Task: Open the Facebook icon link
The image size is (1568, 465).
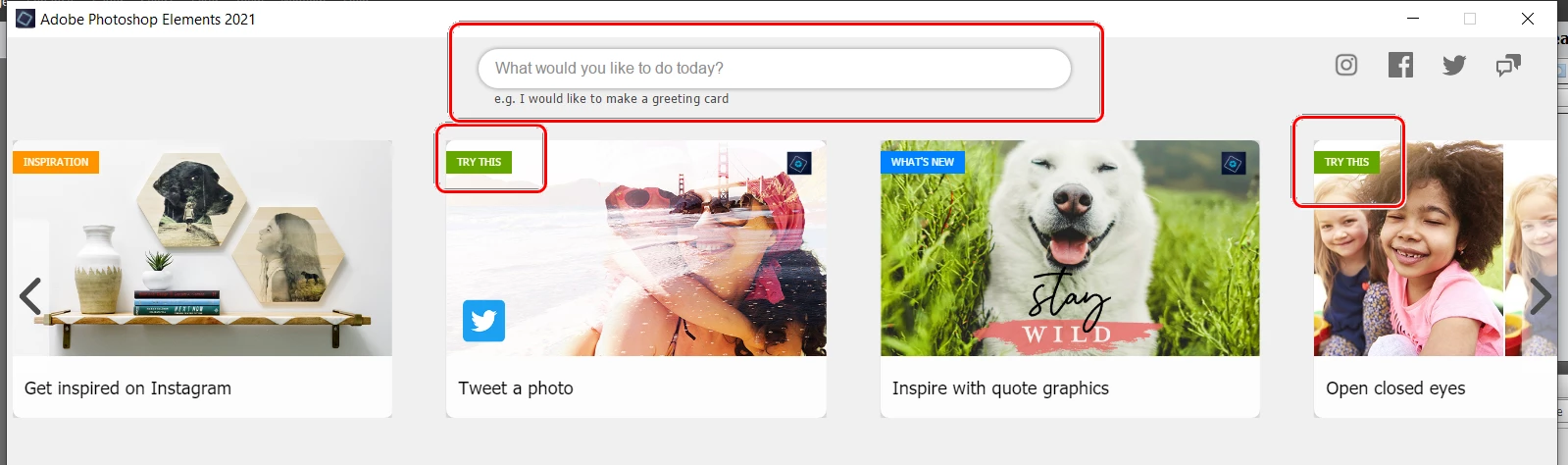Action: (1400, 65)
